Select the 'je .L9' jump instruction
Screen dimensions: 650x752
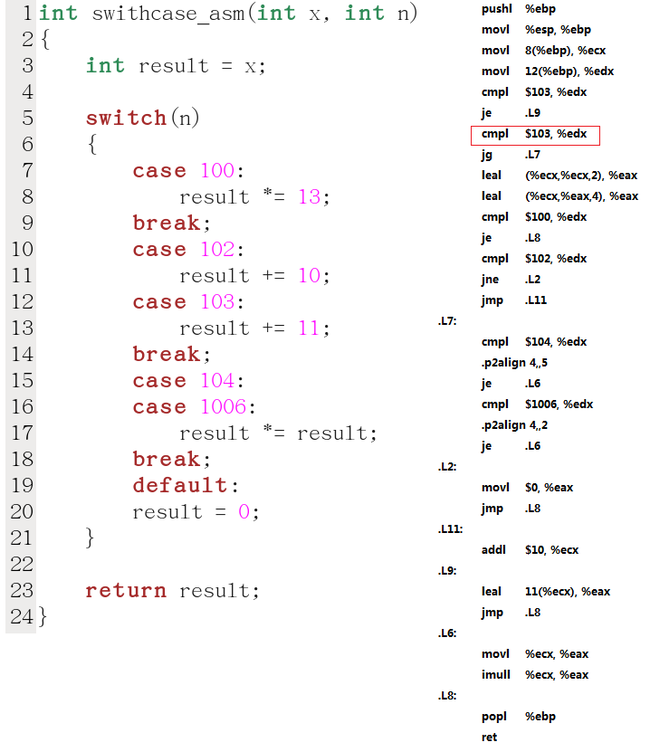[511, 113]
